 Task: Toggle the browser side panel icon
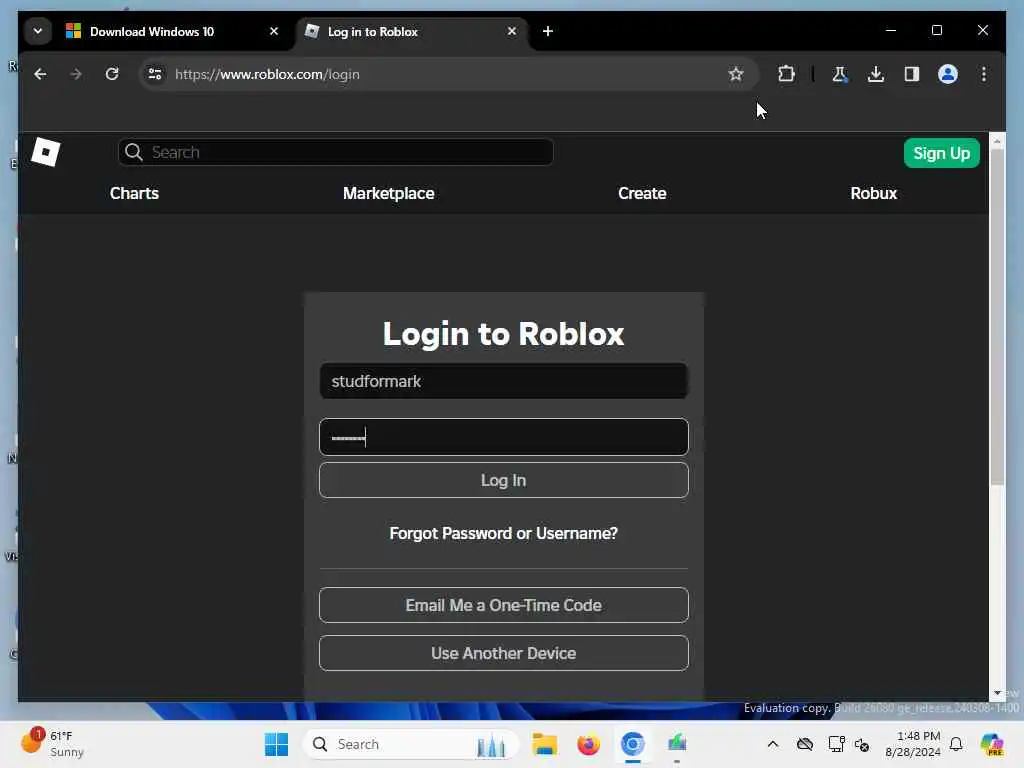pyautogui.click(x=912, y=74)
